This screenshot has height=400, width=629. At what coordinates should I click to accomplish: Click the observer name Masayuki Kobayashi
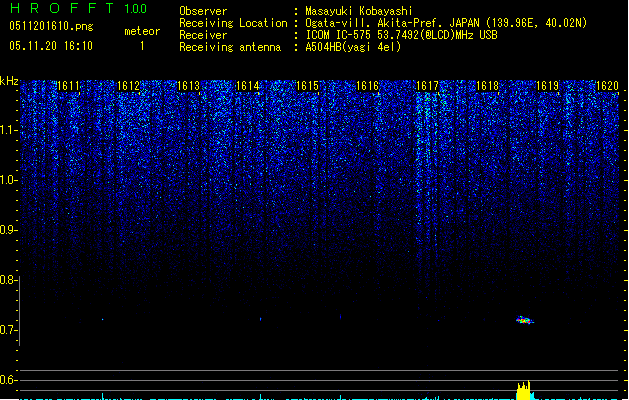359,11
